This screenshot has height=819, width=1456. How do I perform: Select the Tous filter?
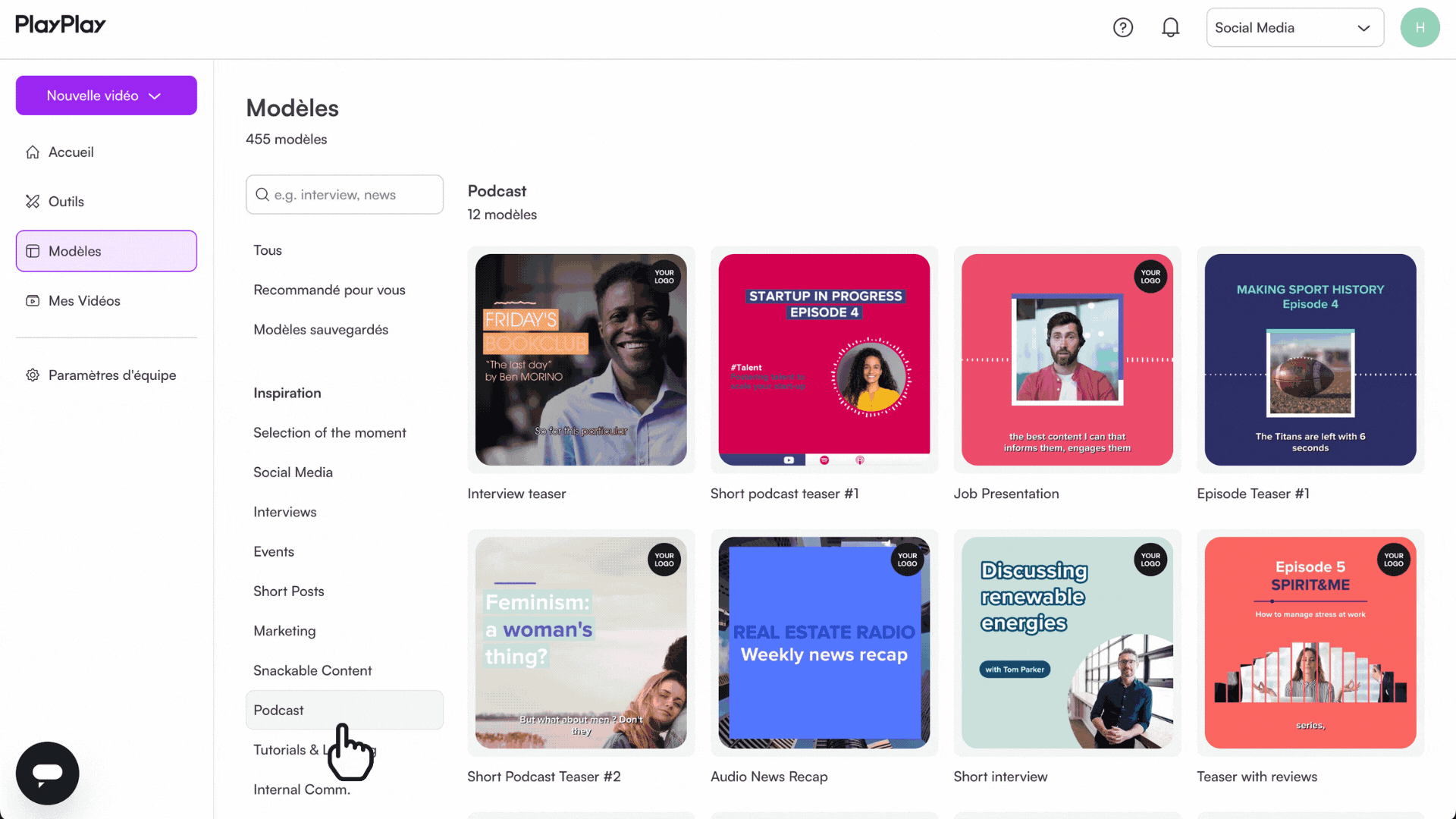click(267, 250)
